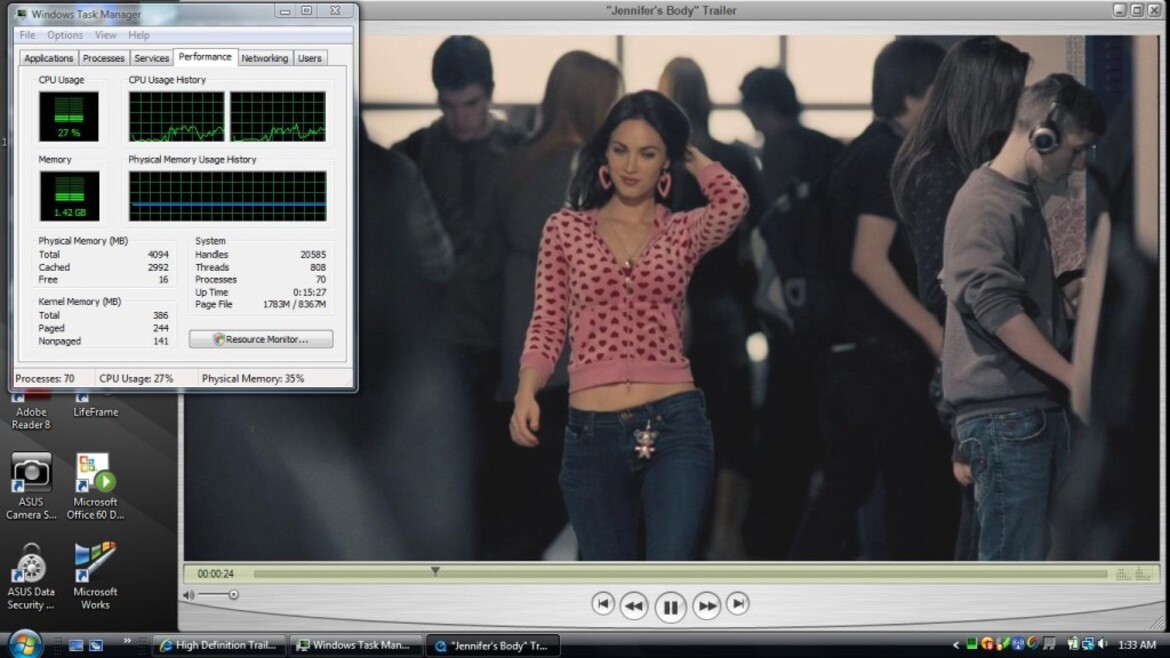
Task: Switch to the Processes tab
Action: [x=104, y=58]
